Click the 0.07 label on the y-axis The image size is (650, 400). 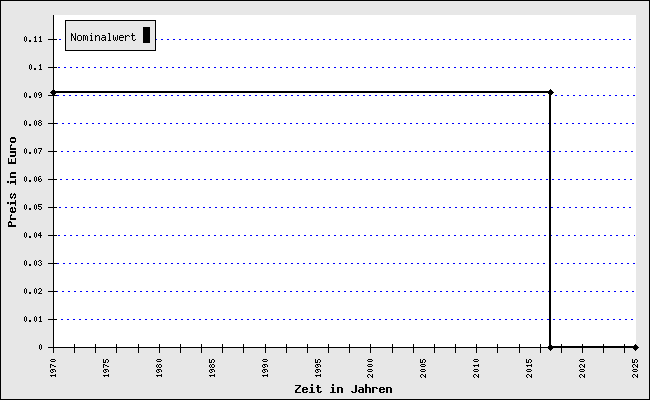point(36,151)
